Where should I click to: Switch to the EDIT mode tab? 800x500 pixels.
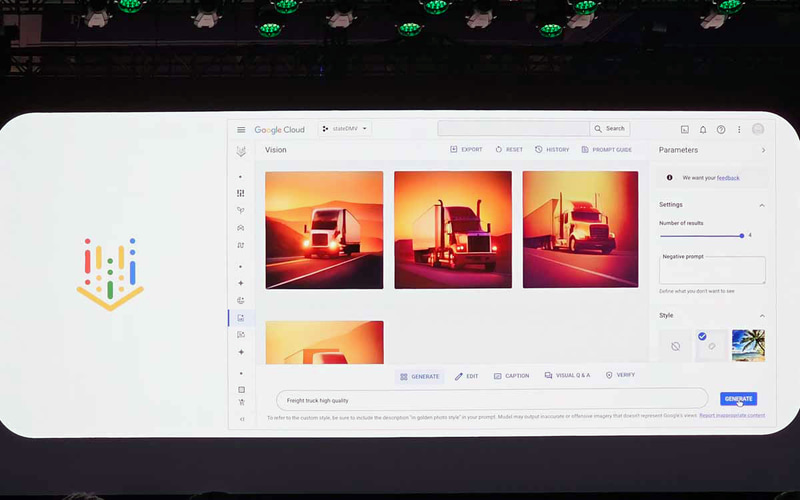click(466, 376)
